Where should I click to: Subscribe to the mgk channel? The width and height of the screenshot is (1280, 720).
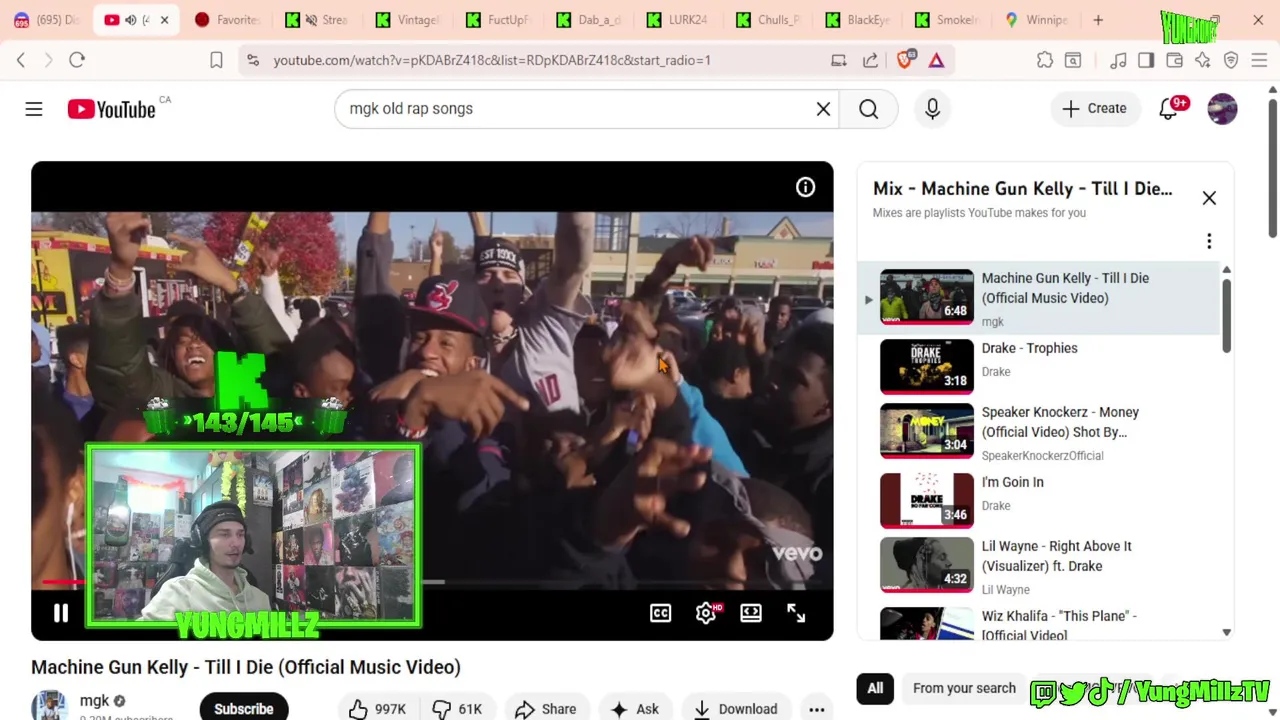coord(243,708)
